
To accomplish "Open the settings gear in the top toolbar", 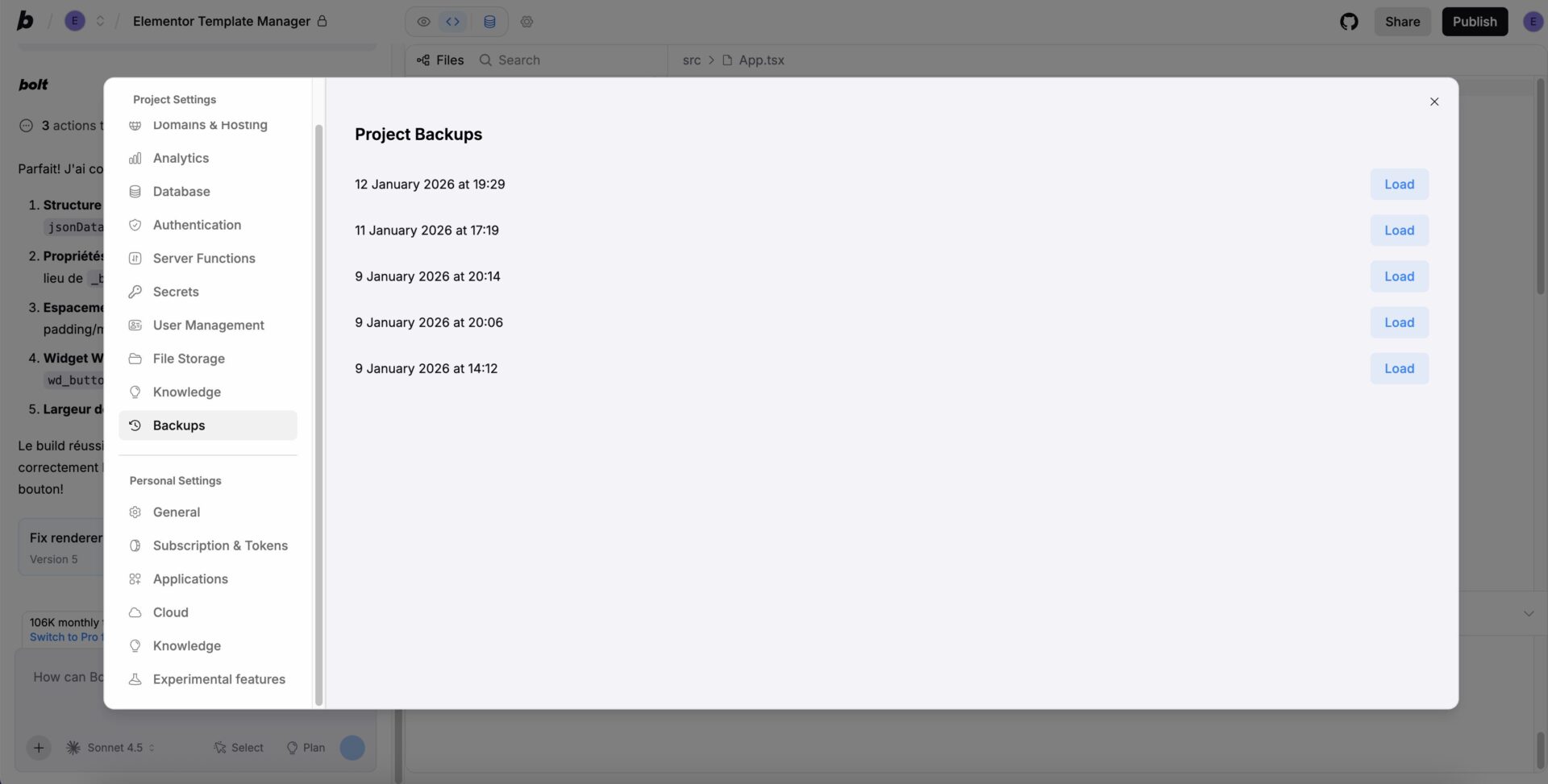I will point(527,21).
